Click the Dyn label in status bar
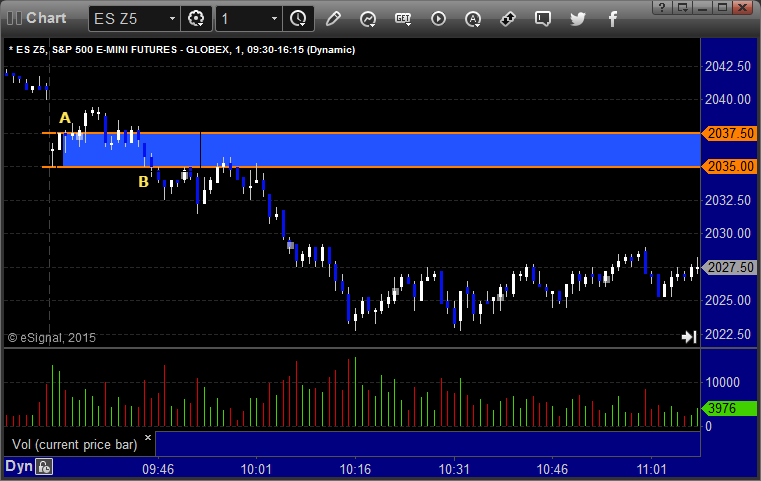Screen dimensions: 761x481 tap(19, 466)
